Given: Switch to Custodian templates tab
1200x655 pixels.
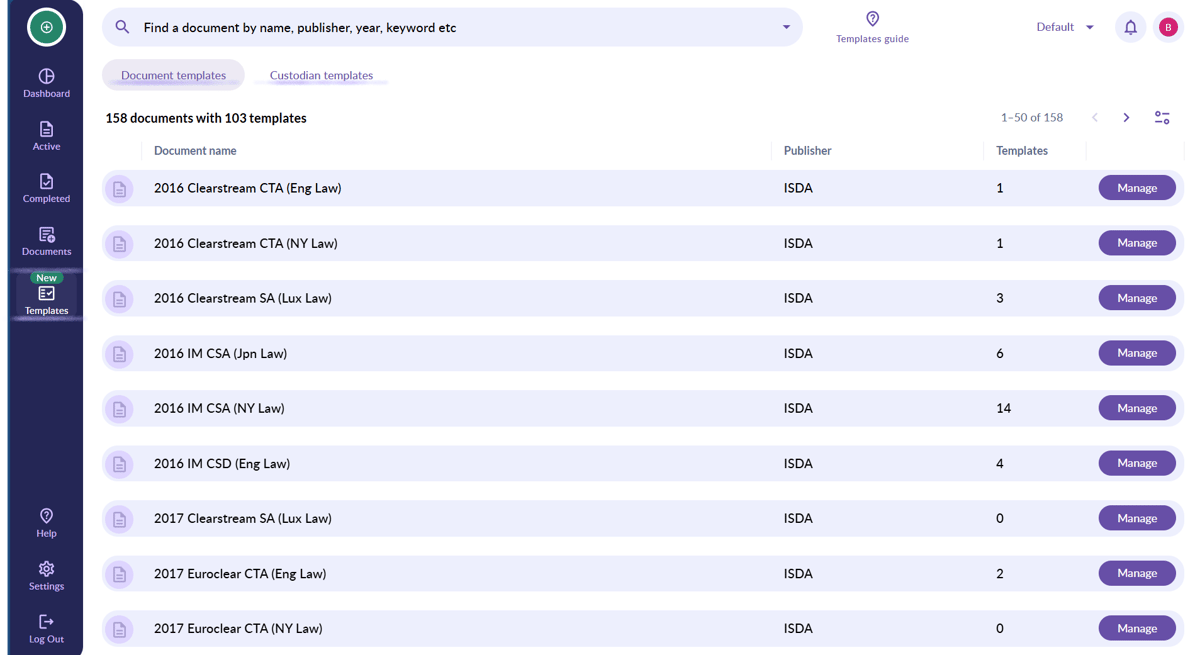Looking at the screenshot, I should click(x=321, y=75).
